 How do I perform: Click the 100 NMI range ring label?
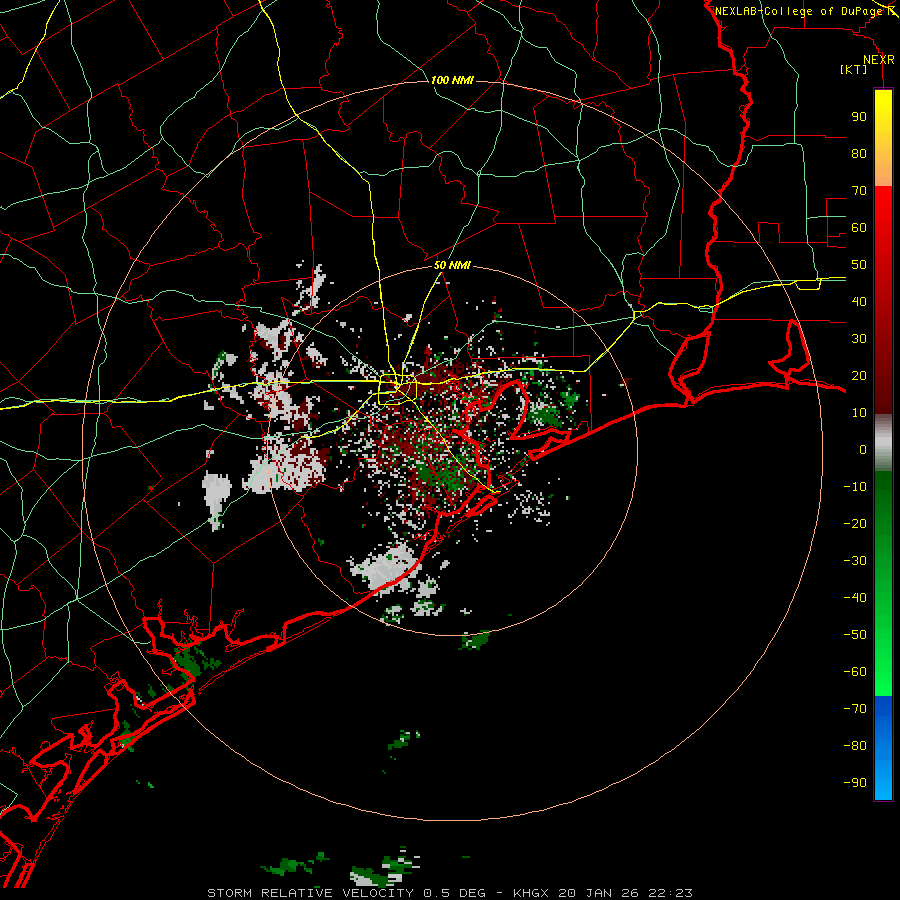tap(452, 80)
